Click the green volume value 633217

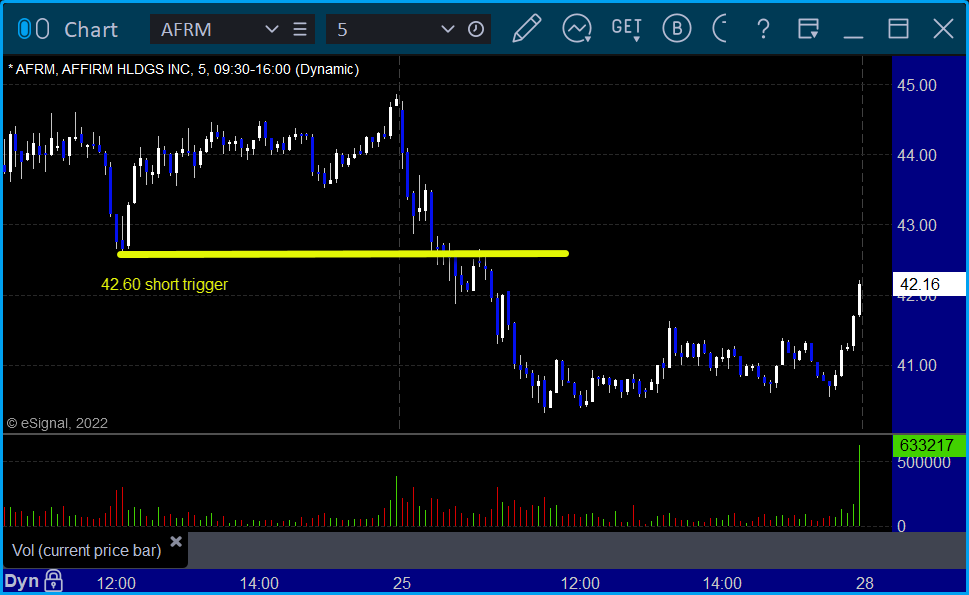(929, 445)
